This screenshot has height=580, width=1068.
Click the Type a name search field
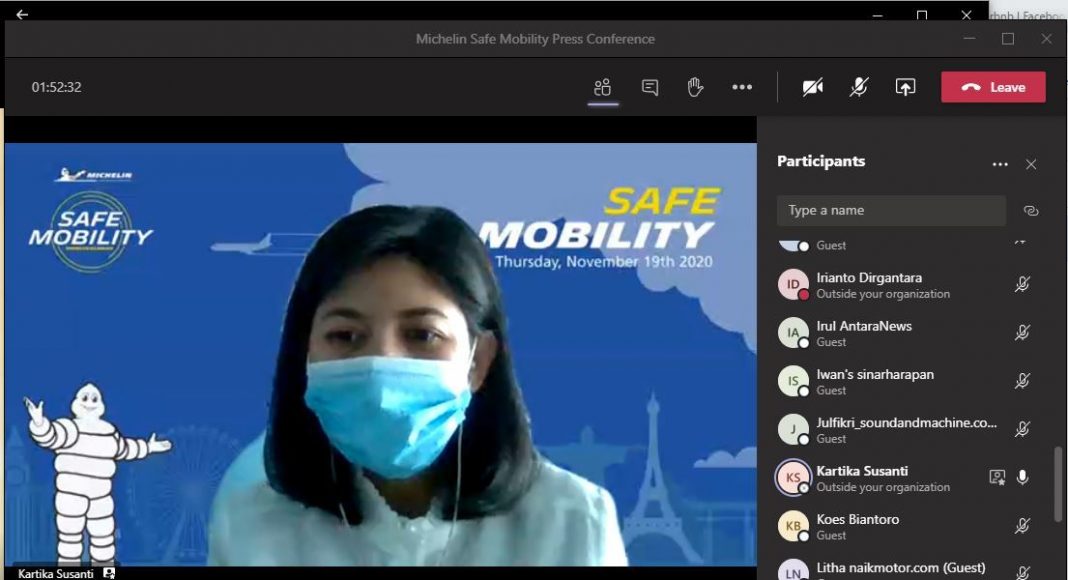890,211
